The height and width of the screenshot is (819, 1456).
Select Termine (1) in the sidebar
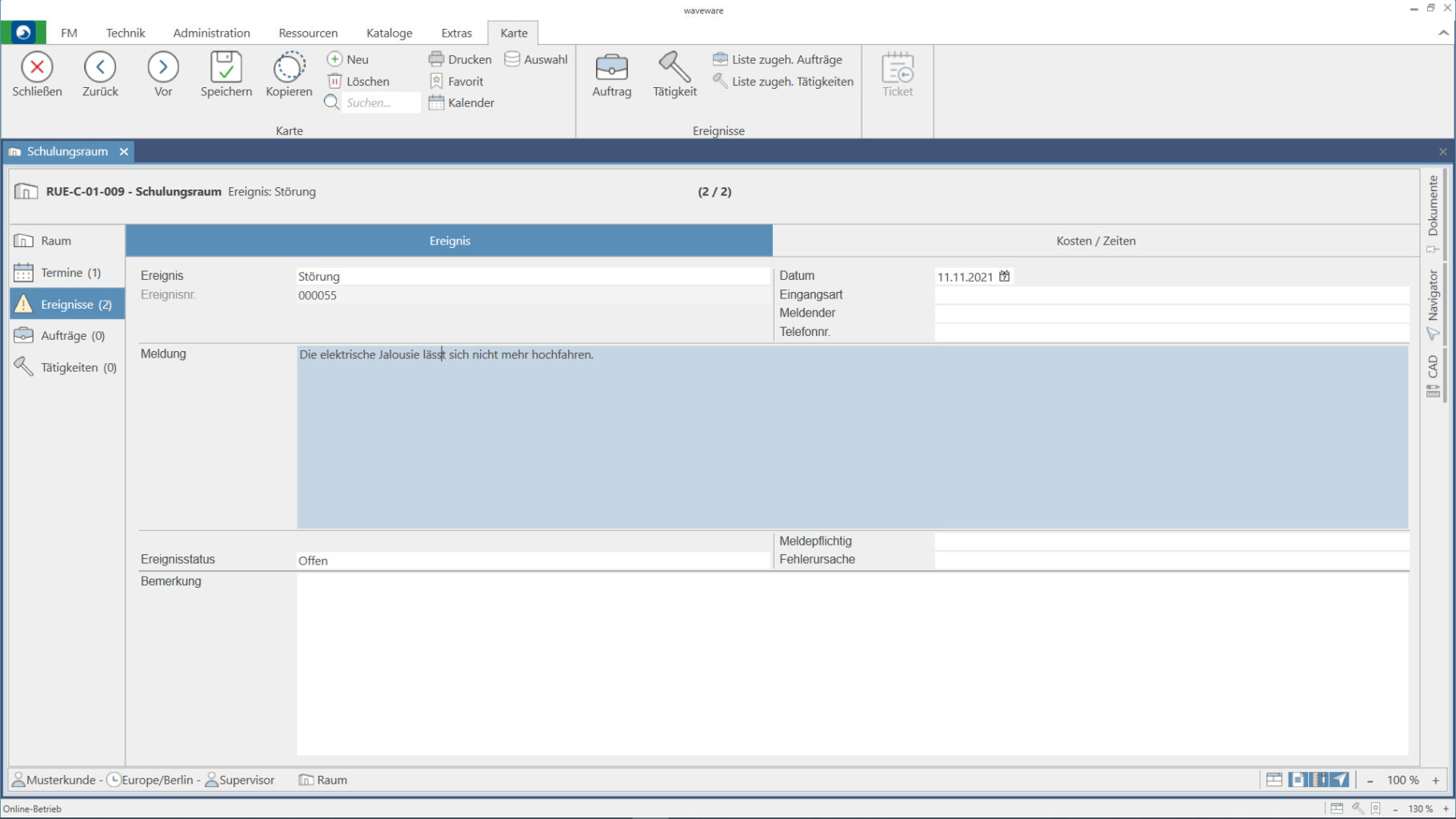[x=70, y=273]
